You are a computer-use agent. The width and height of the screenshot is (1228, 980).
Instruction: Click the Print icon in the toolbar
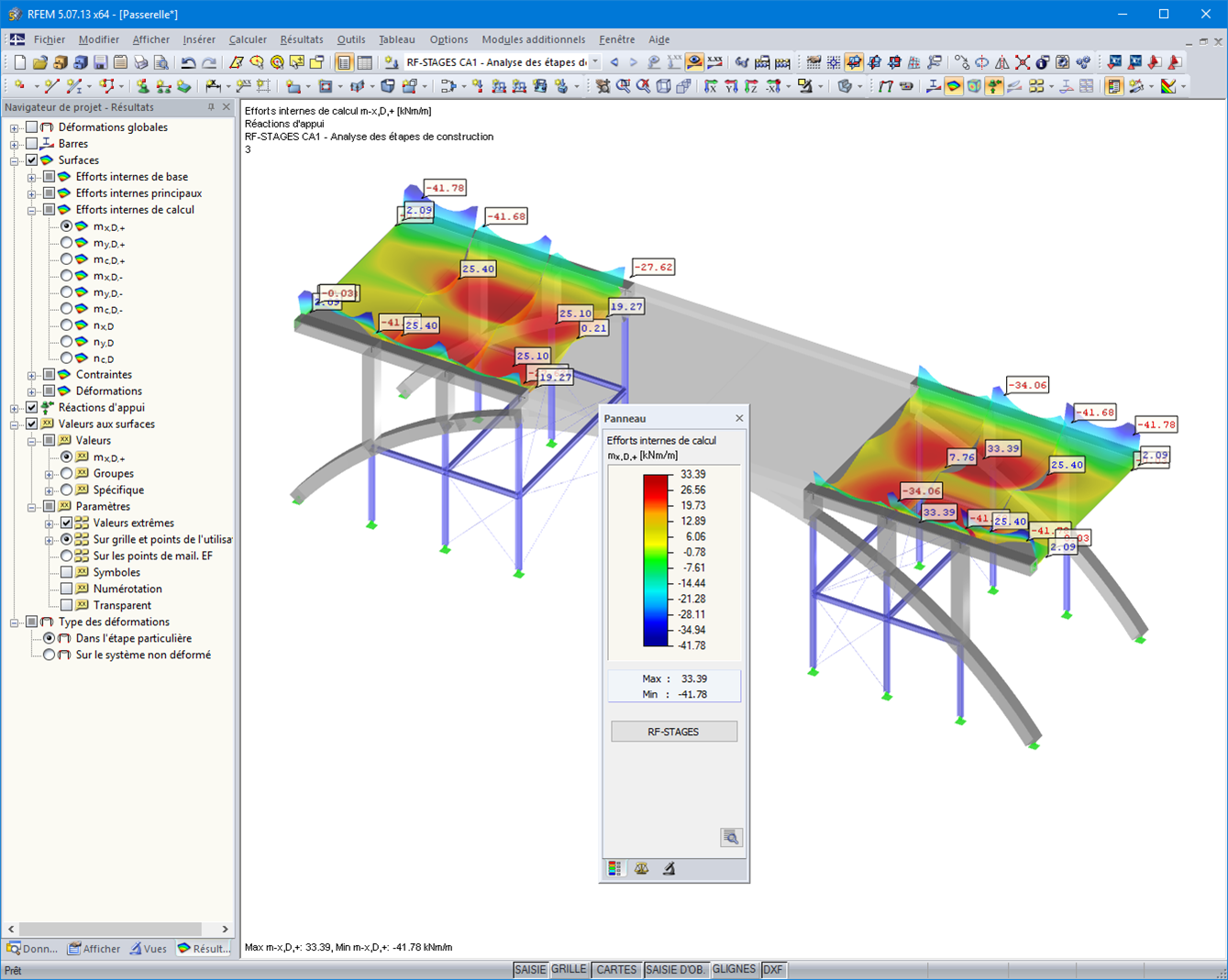tap(140, 62)
